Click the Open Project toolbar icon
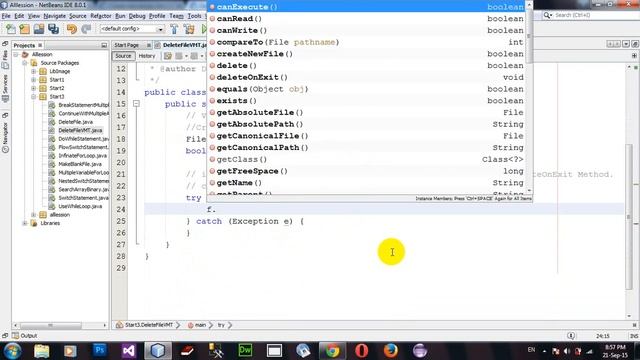The height and width of the screenshot is (360, 640). click(x=39, y=29)
